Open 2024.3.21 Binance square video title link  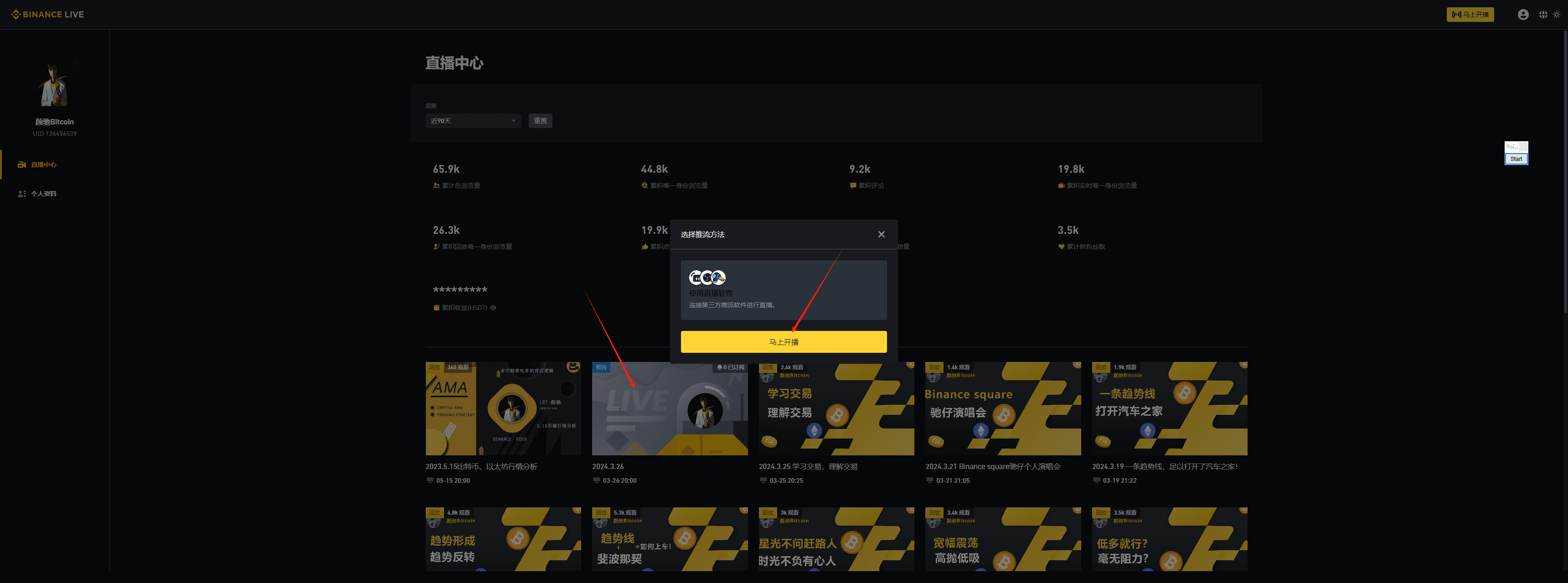click(x=993, y=467)
